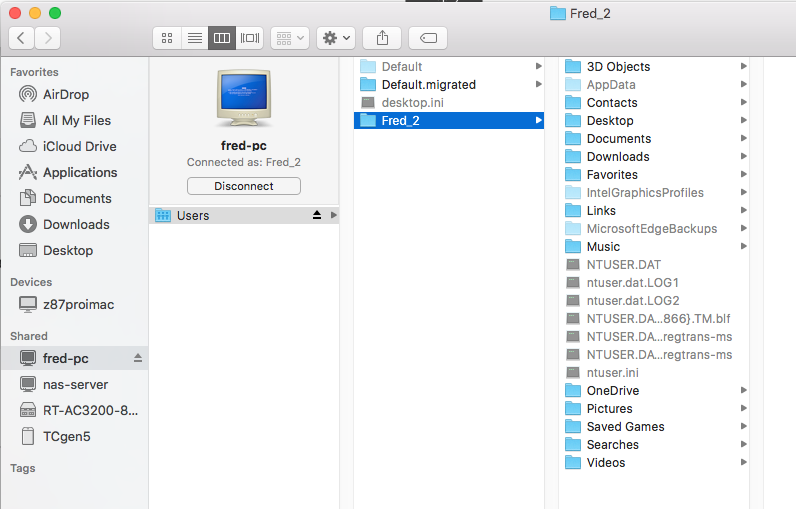Select the NTUSER.DA...866}.TM.blf file

(654, 319)
